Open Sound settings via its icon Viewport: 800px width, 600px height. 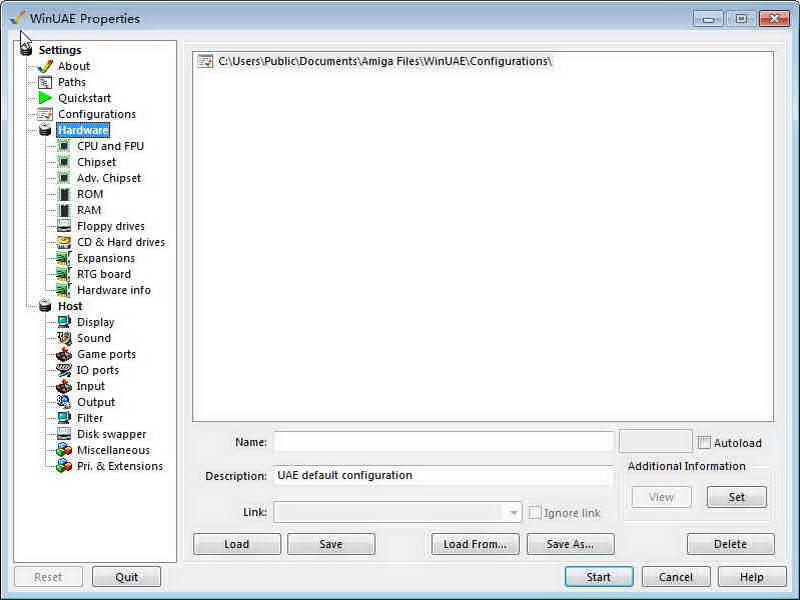point(64,338)
